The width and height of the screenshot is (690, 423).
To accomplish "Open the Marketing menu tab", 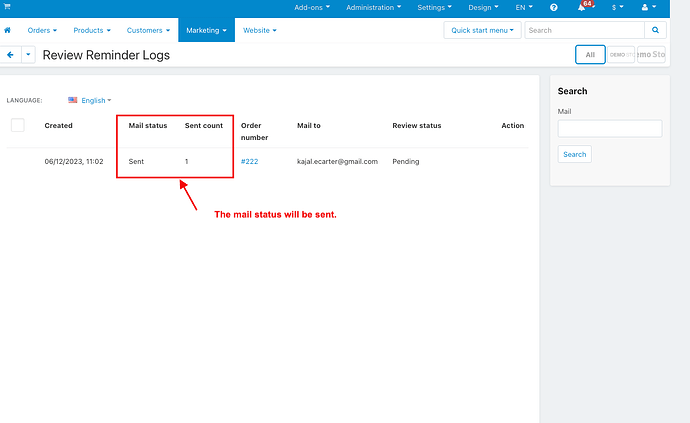I will tap(206, 31).
